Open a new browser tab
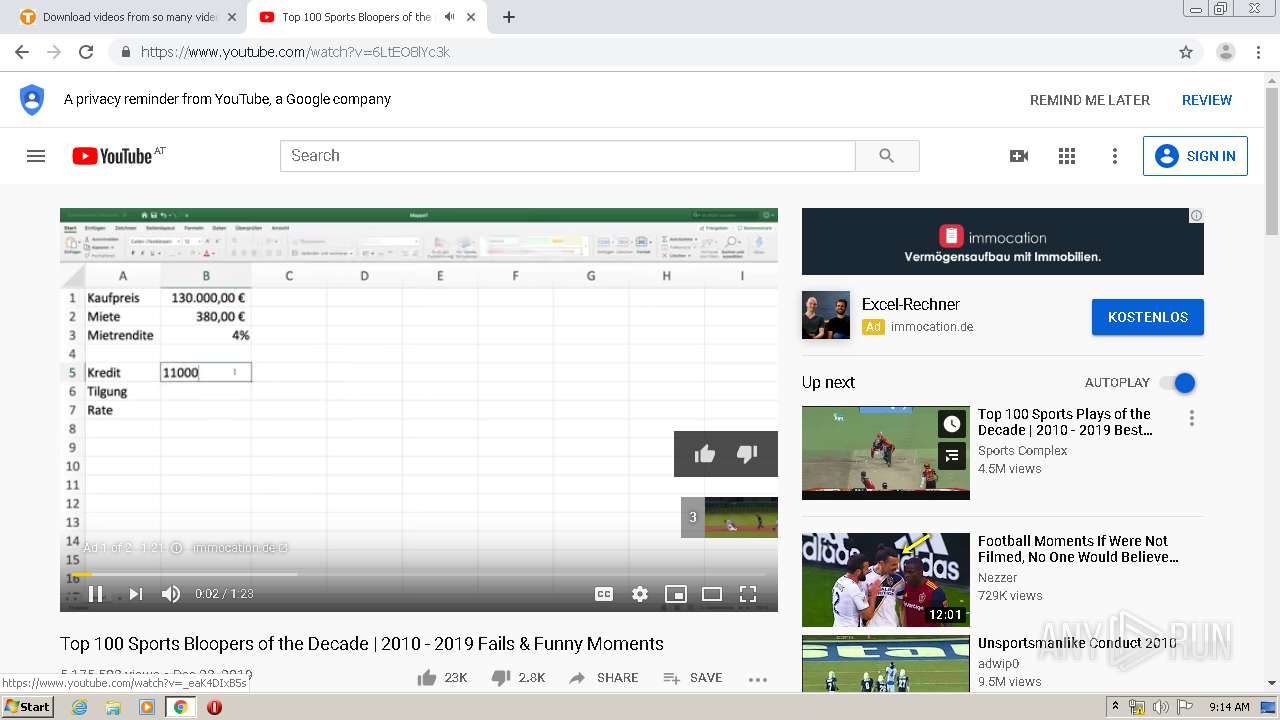Image resolution: width=1280 pixels, height=720 pixels. point(509,17)
